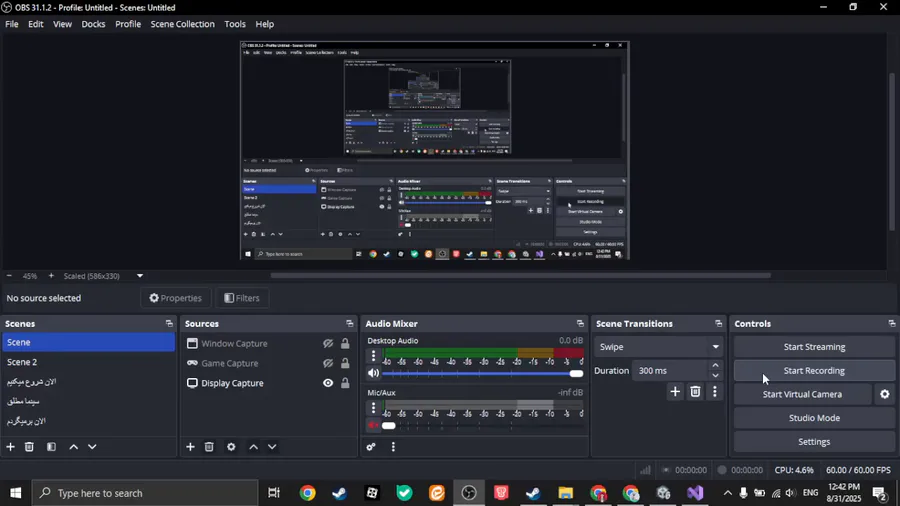
Task: Zoom in preview with plus icon
Action: pyautogui.click(x=51, y=276)
